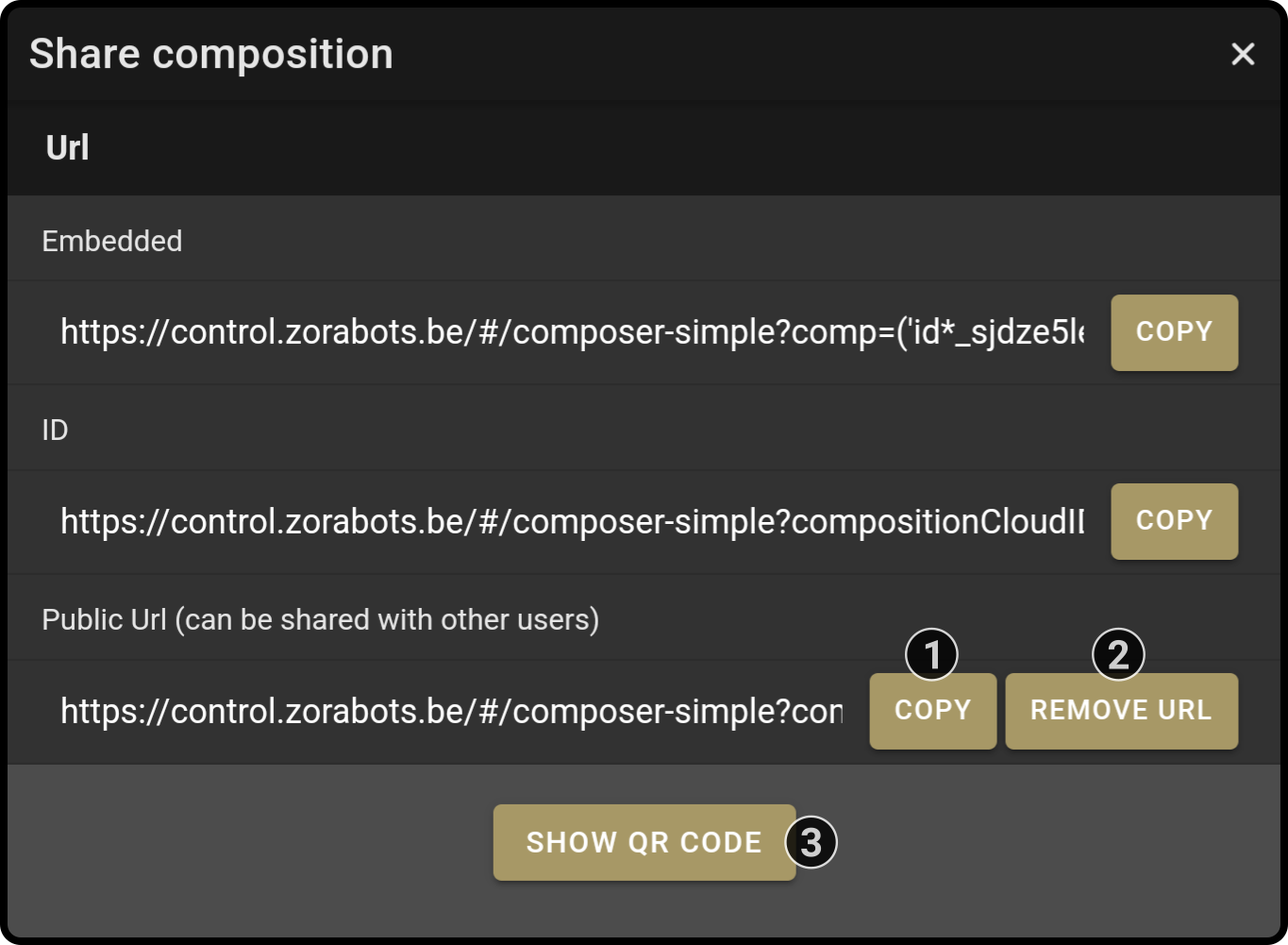Select the Url section header
The width and height of the screenshot is (1288, 945).
[x=68, y=148]
